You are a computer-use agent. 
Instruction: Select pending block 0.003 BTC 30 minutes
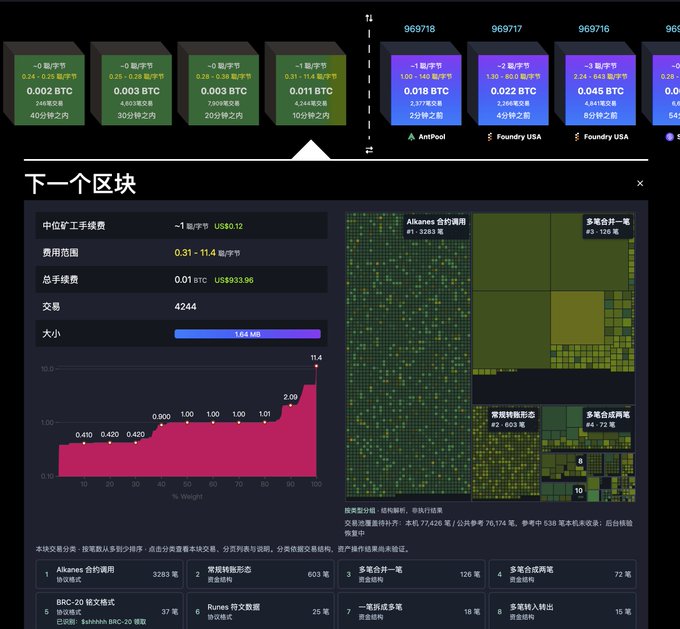pos(136,90)
